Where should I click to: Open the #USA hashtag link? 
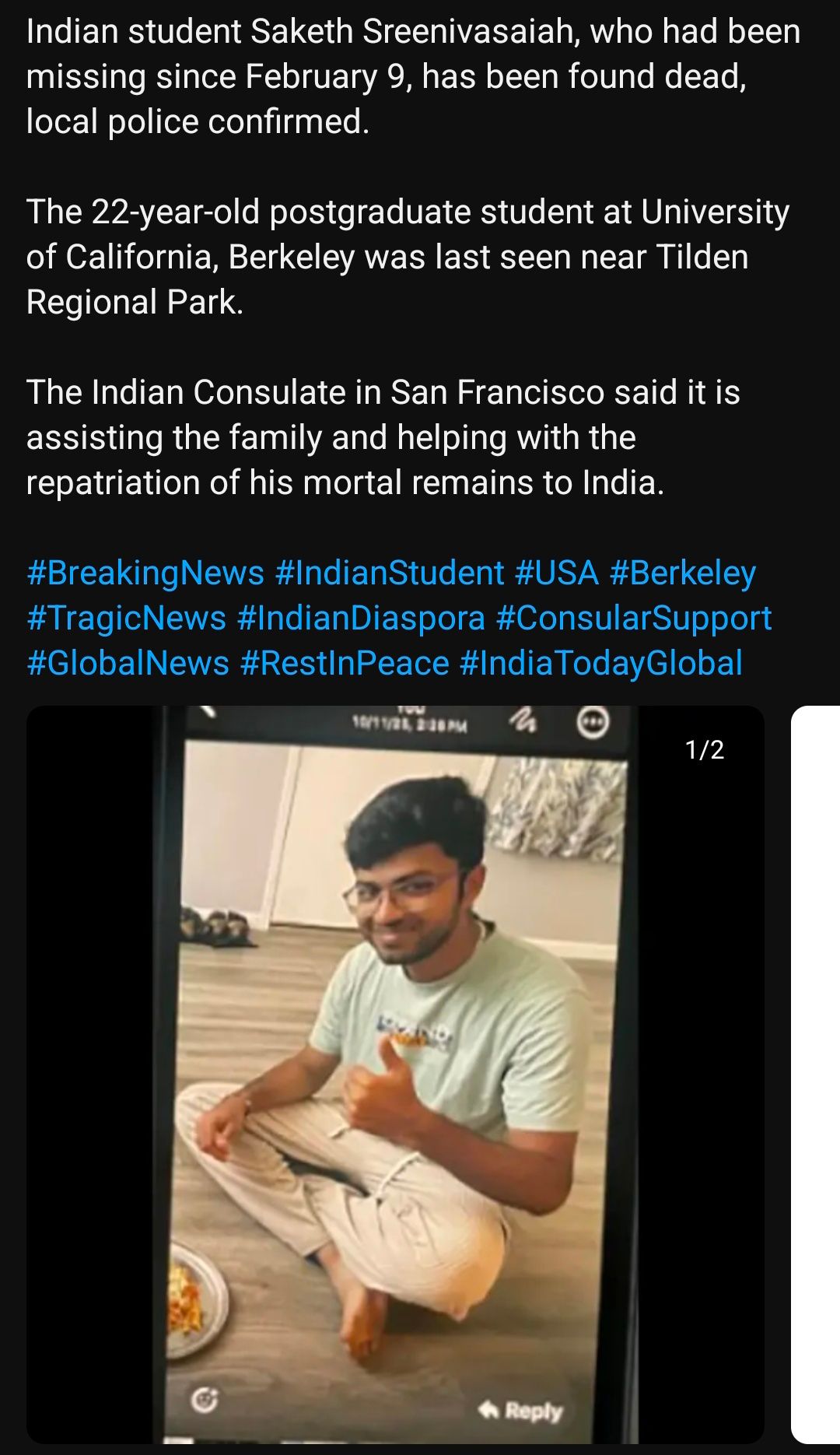pos(557,573)
